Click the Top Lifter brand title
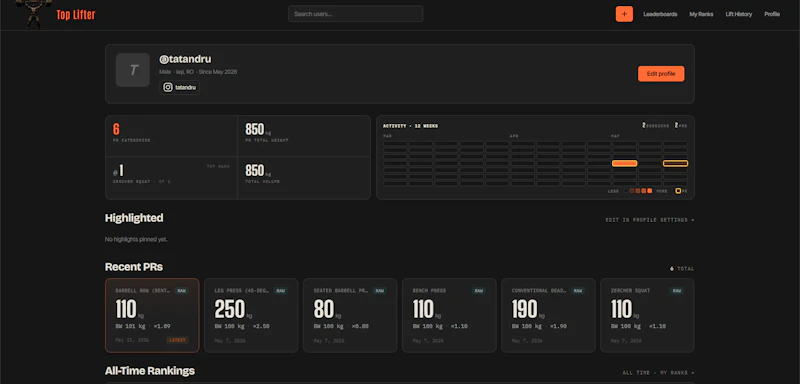Viewport: 800px width, 384px height. tap(76, 15)
